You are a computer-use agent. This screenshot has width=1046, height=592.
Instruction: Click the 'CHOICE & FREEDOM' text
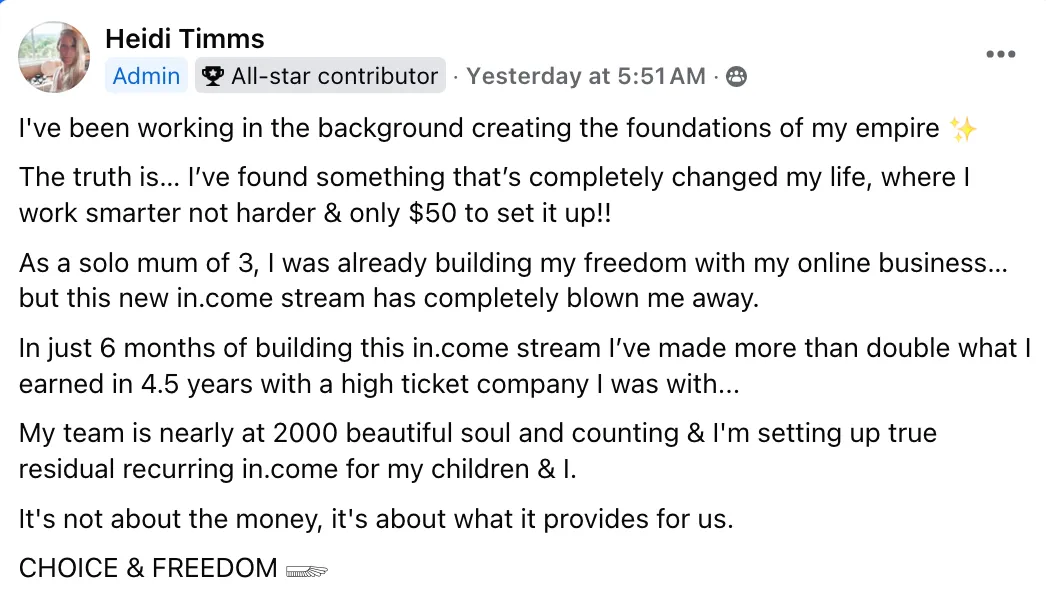[x=148, y=569]
